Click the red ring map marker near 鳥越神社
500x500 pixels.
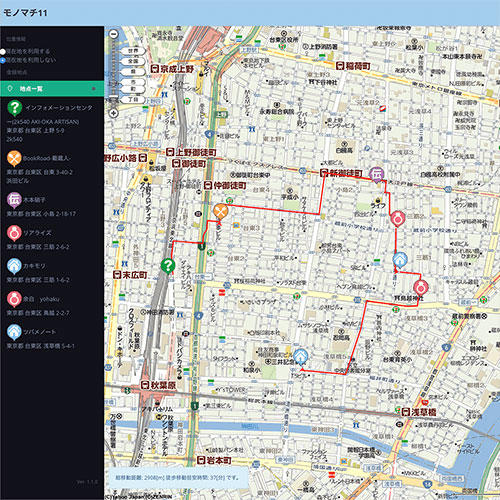[x=421, y=288]
